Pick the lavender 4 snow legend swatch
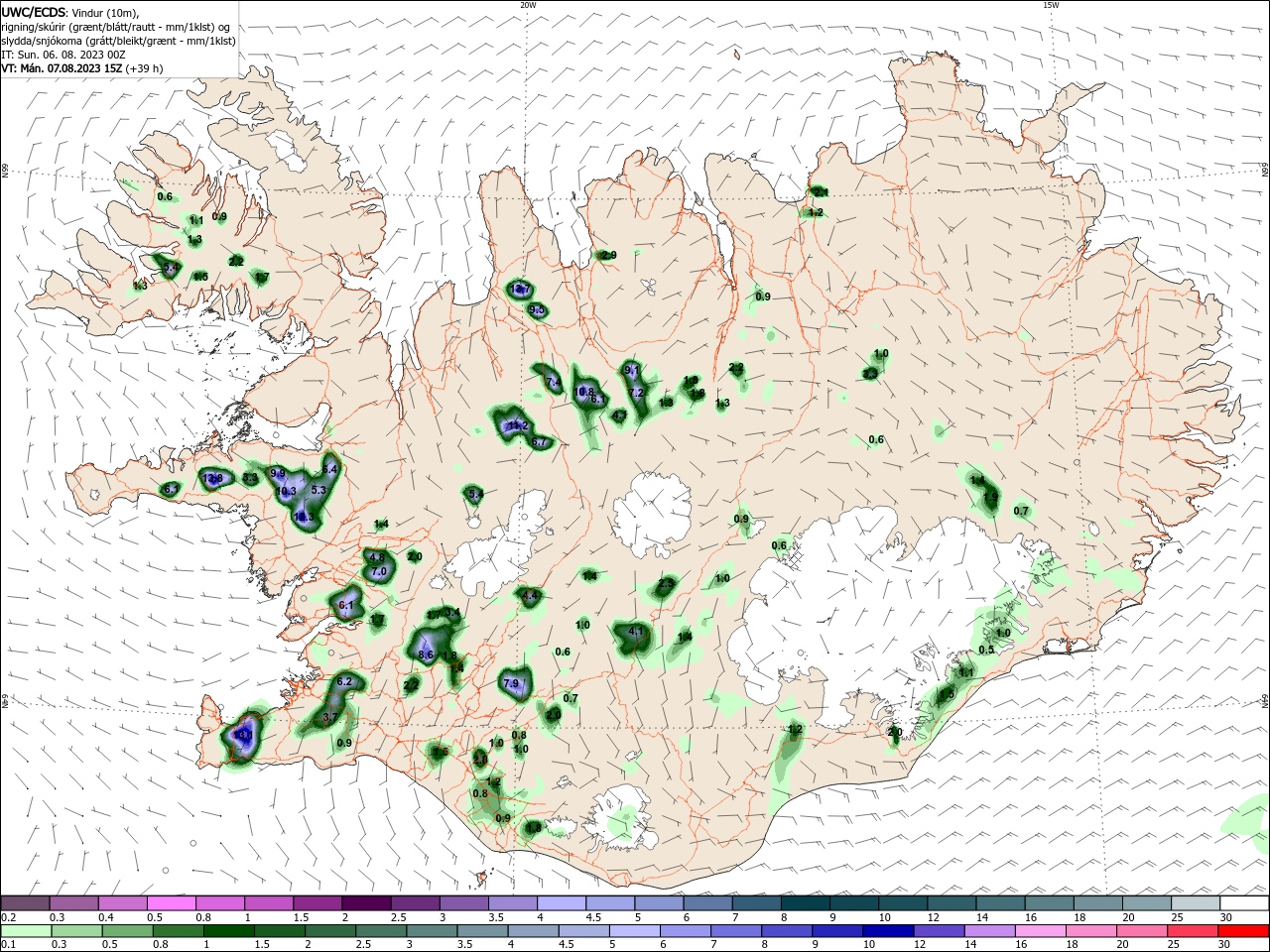 pyautogui.click(x=562, y=903)
